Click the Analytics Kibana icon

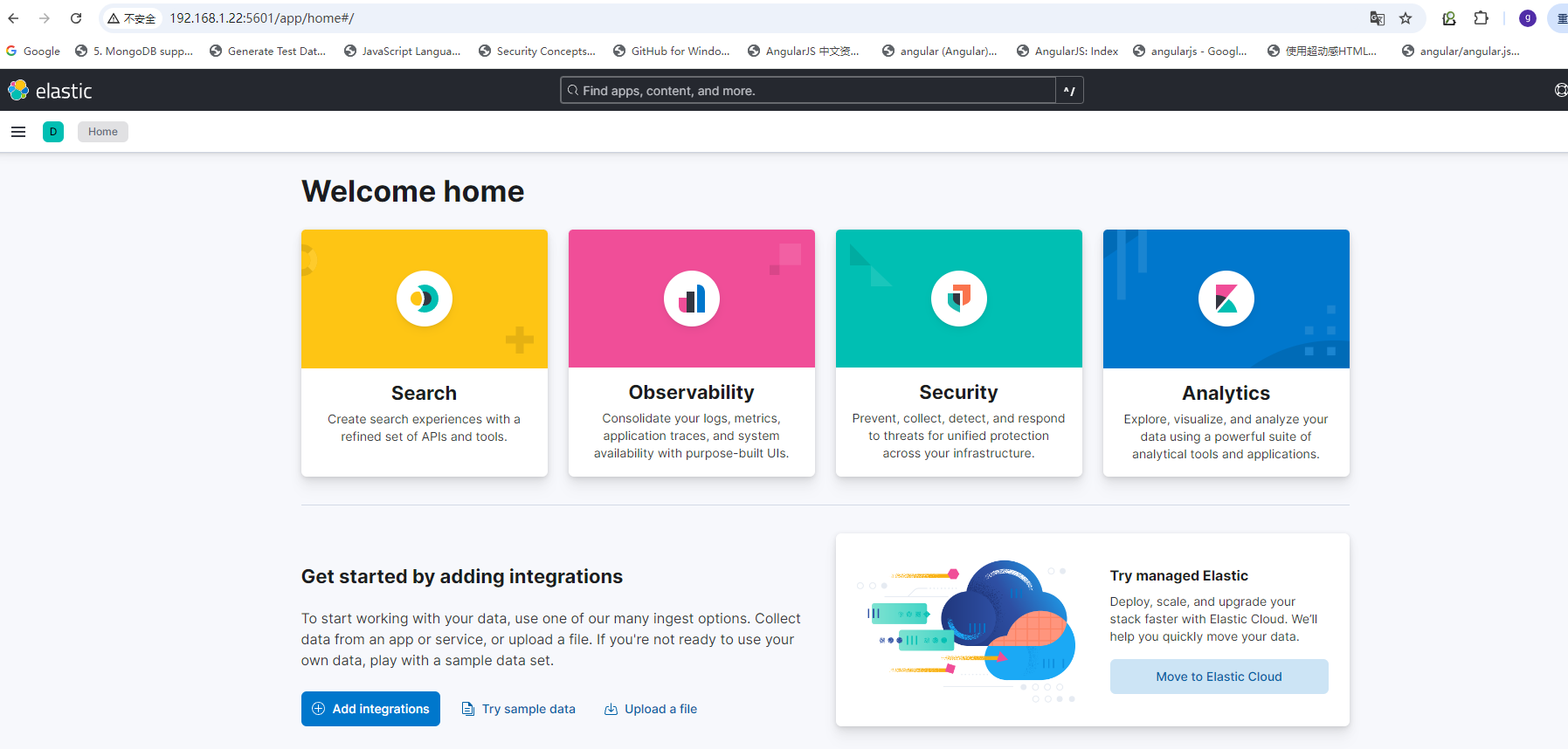coord(1226,299)
